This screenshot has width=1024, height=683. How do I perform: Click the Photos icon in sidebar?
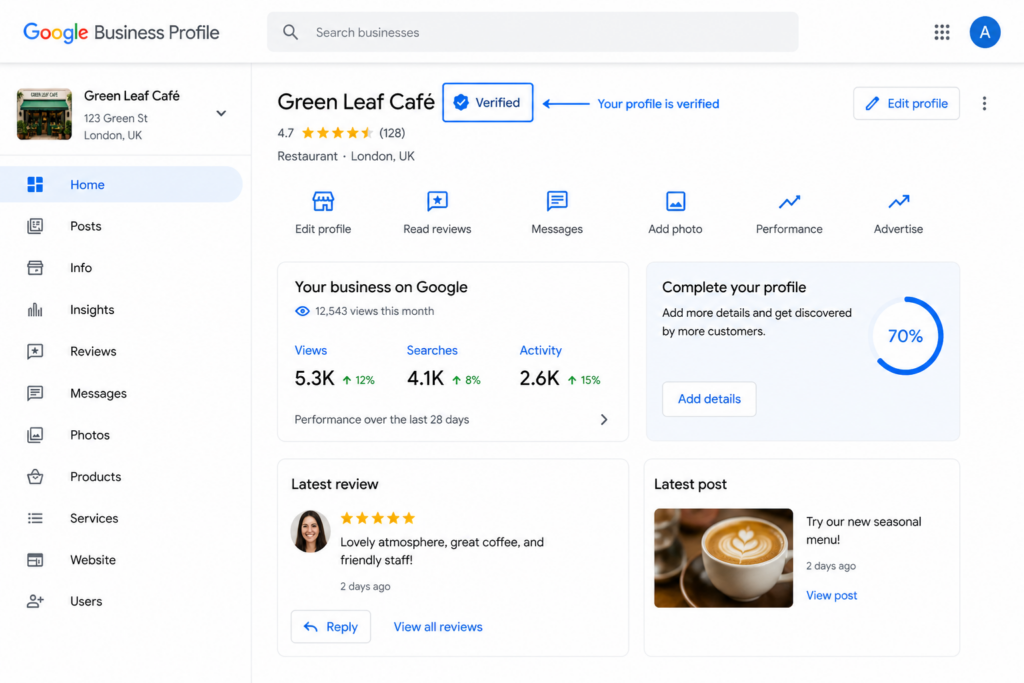35,435
